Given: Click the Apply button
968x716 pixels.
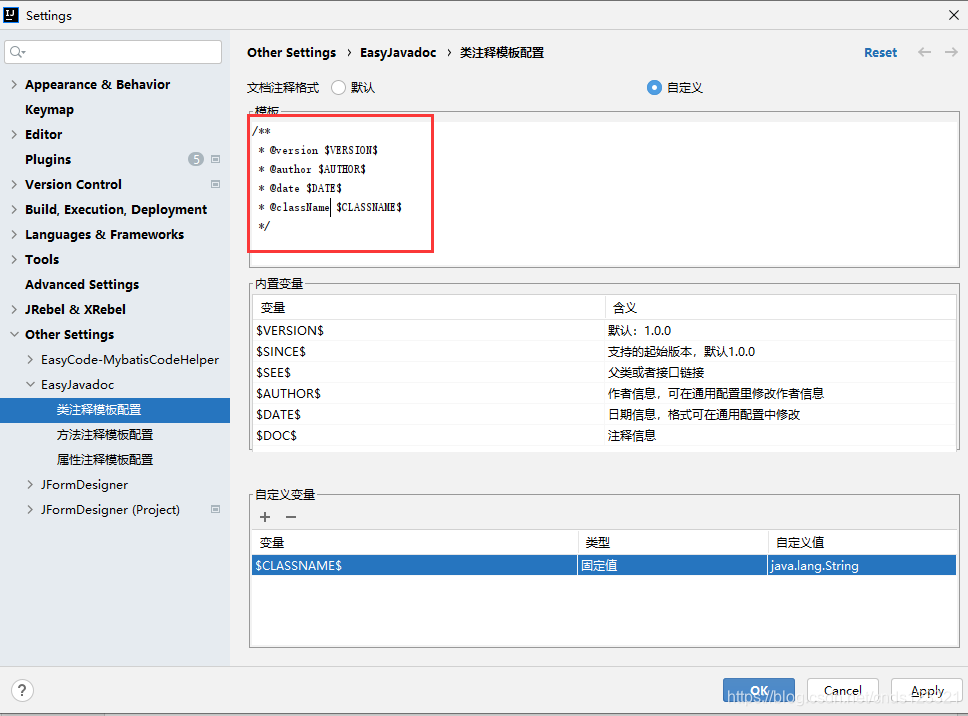Looking at the screenshot, I should (927, 690).
